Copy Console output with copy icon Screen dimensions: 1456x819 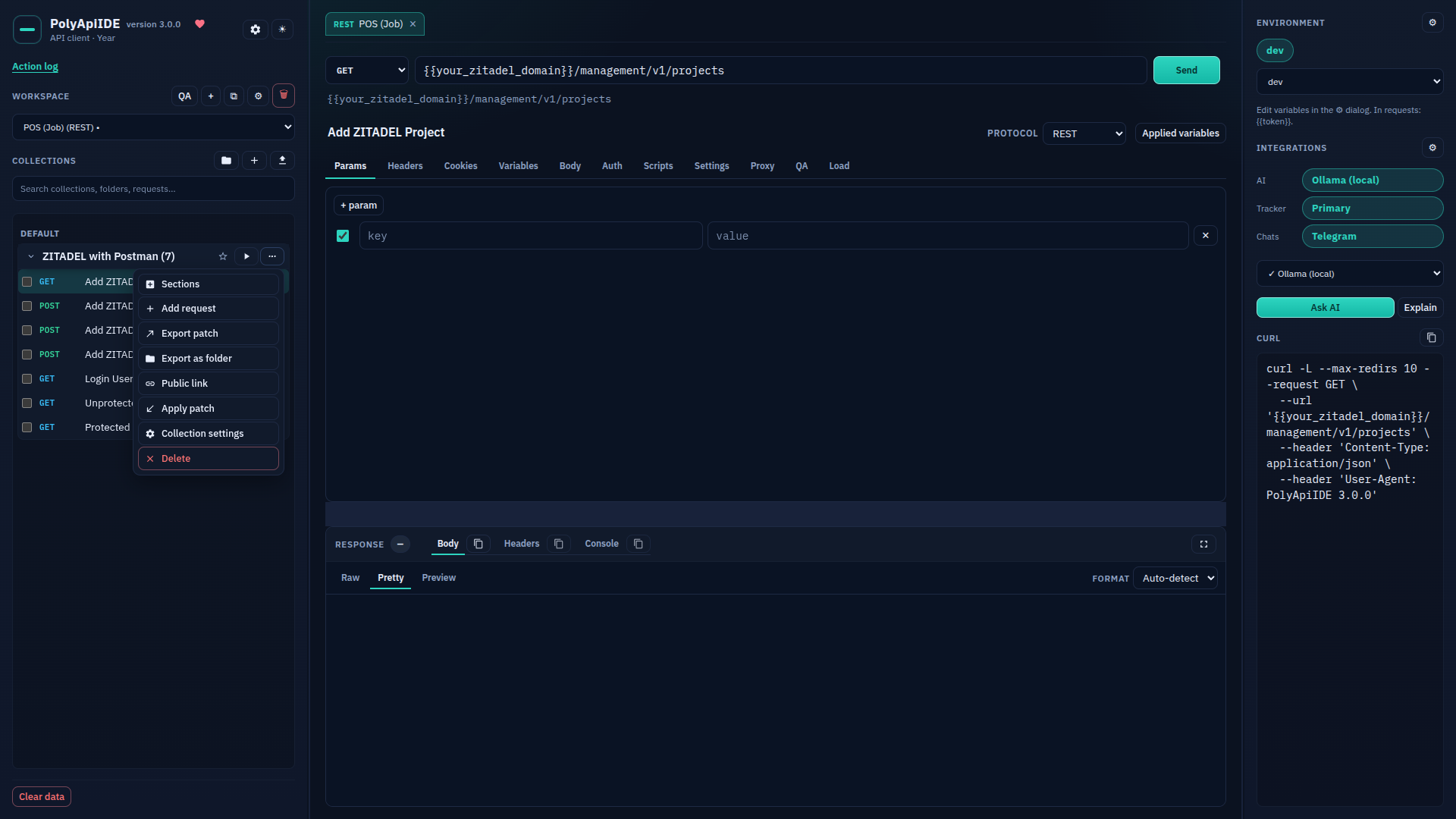click(x=639, y=544)
